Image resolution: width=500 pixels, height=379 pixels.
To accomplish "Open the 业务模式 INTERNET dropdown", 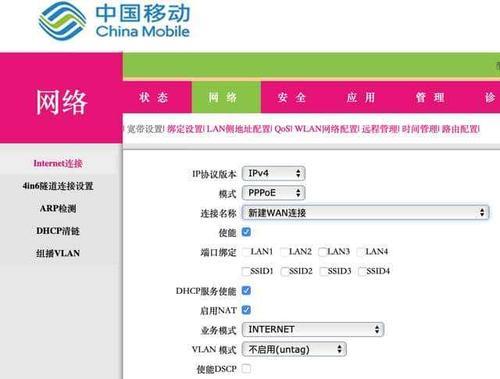I will pos(313,330).
